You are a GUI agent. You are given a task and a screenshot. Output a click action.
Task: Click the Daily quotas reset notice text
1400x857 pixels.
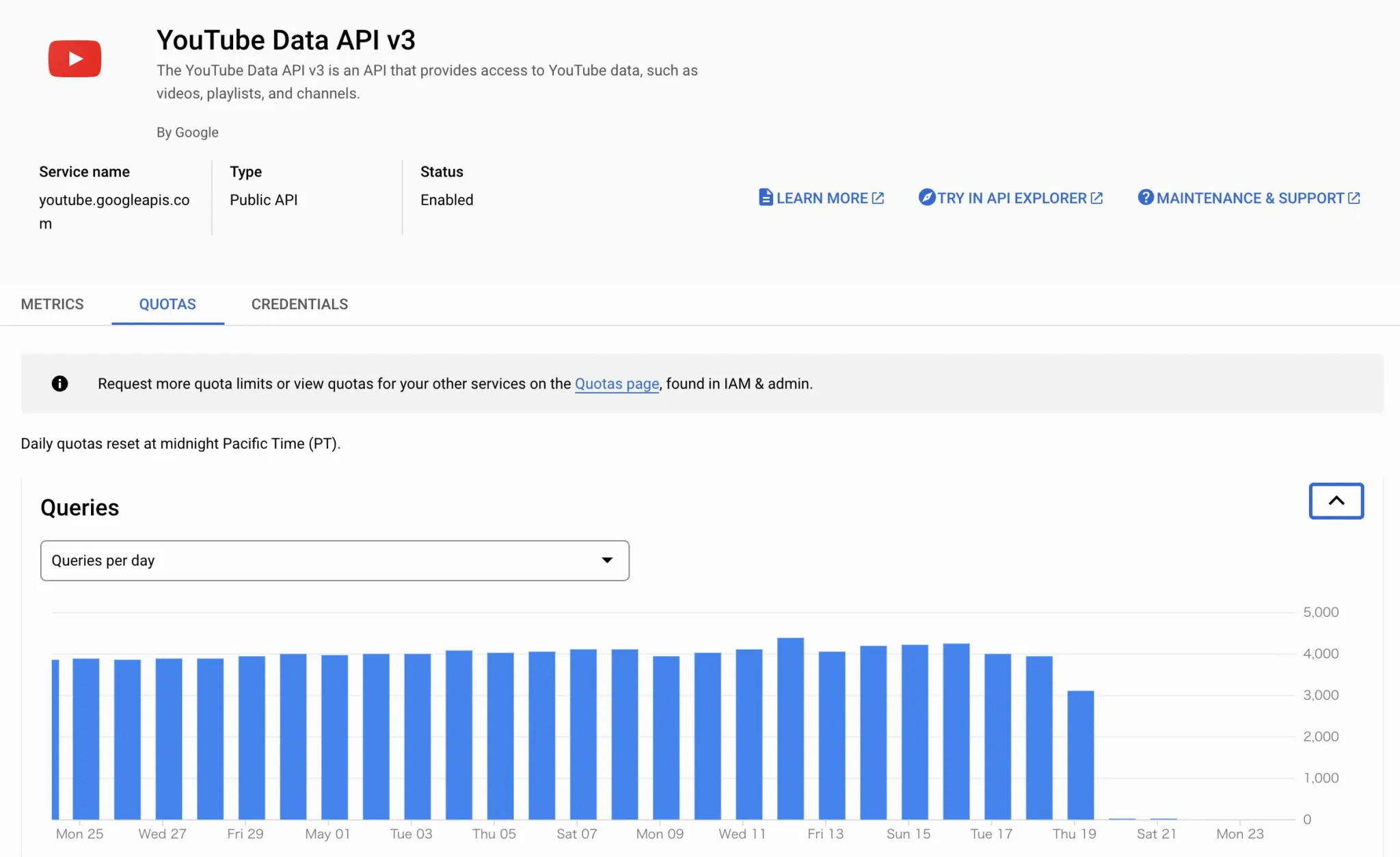[180, 444]
